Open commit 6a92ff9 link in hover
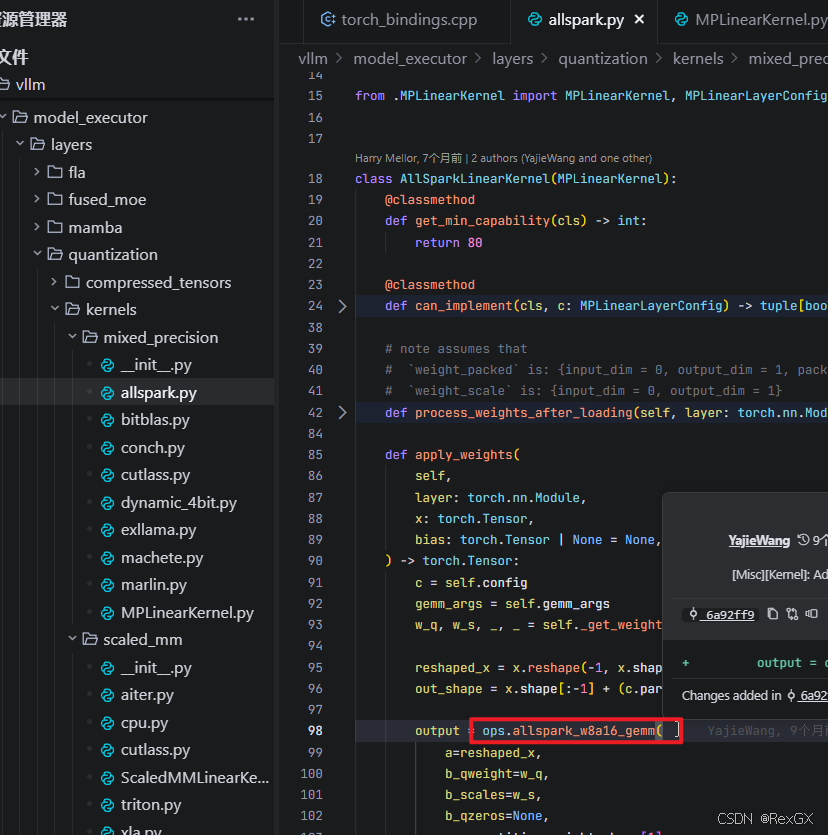This screenshot has width=828, height=835. [724, 615]
